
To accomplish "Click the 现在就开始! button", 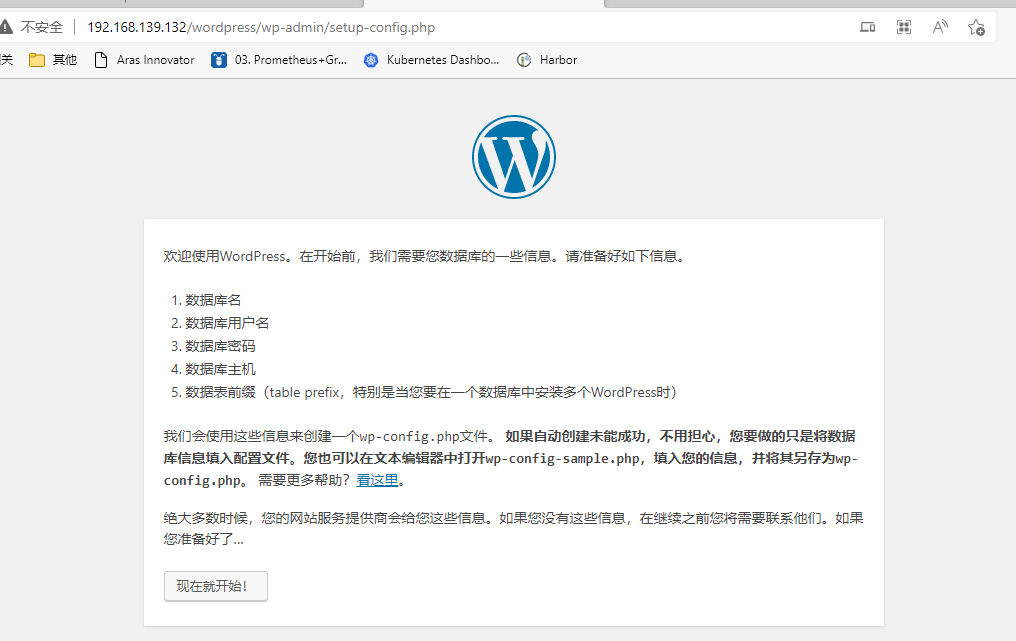I will pyautogui.click(x=216, y=586).
